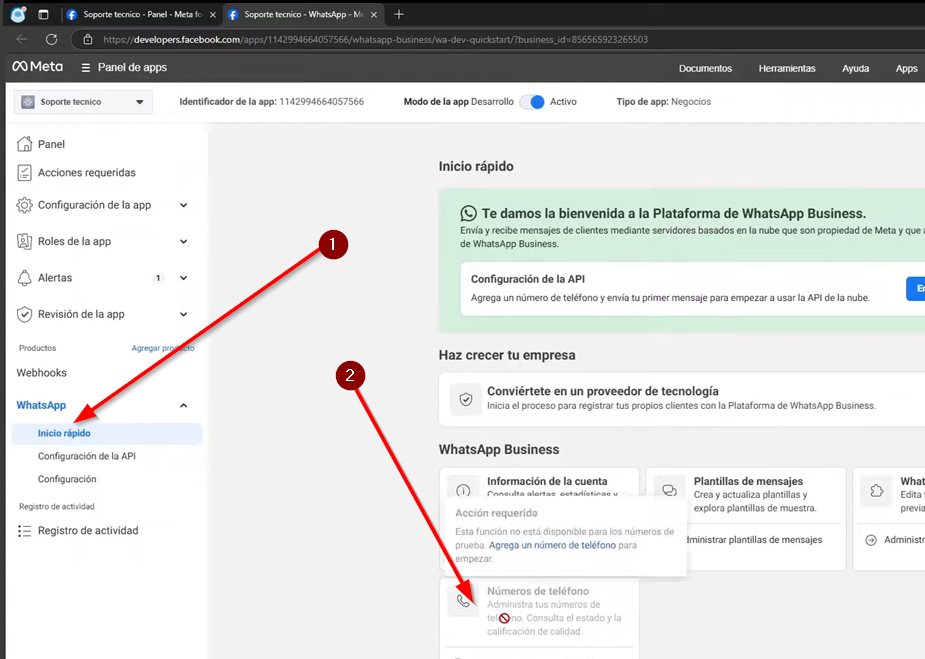The height and width of the screenshot is (659, 925).
Task: Click the blue button in Configuración de la API card
Action: point(916,288)
